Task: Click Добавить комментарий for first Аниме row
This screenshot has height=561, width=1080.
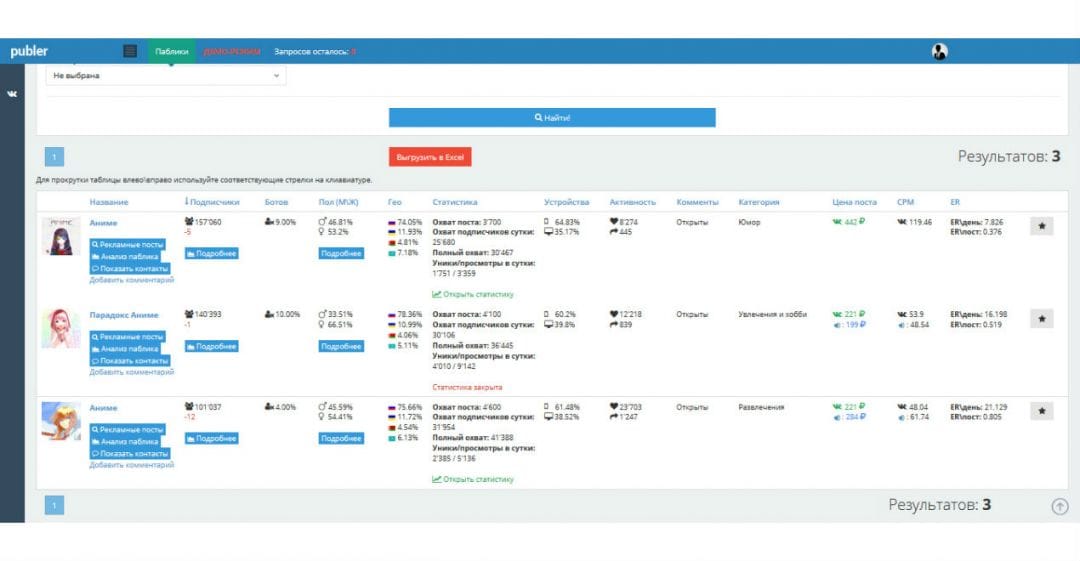Action: tap(132, 280)
